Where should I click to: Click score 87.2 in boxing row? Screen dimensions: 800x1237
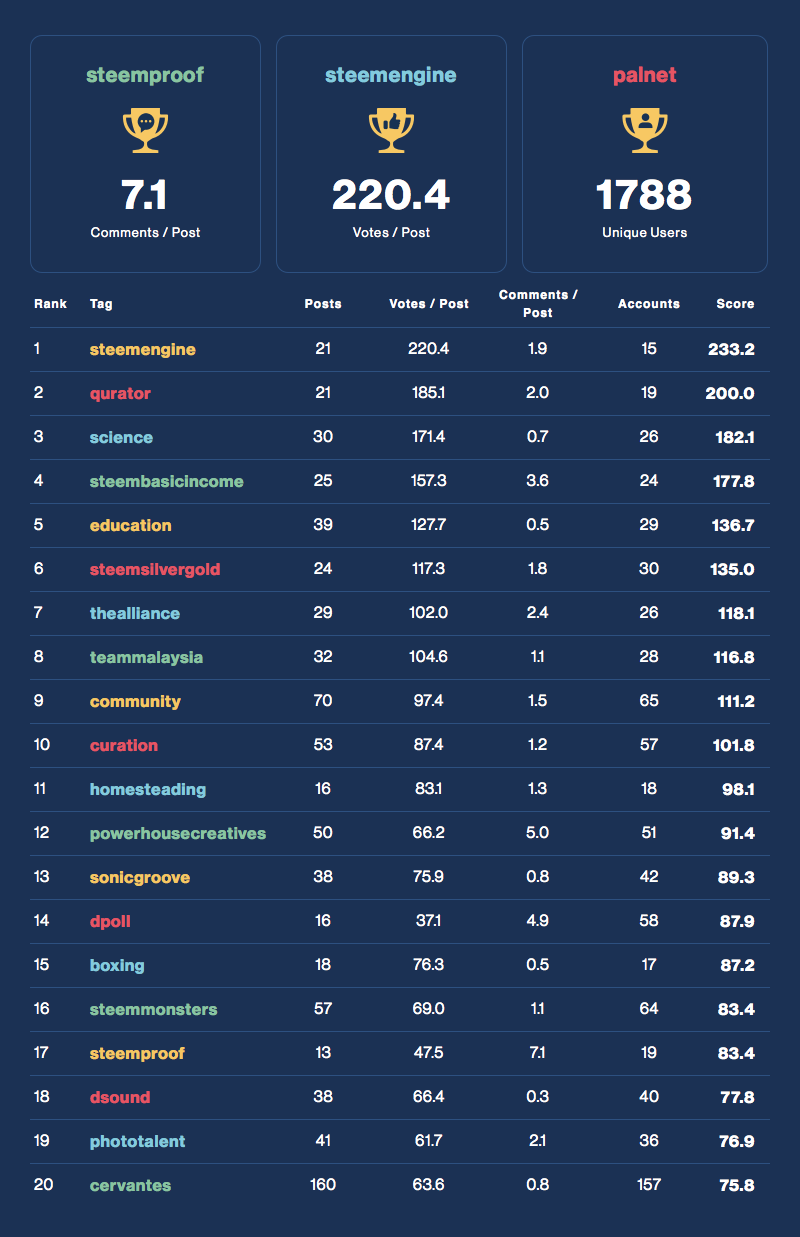[736, 965]
